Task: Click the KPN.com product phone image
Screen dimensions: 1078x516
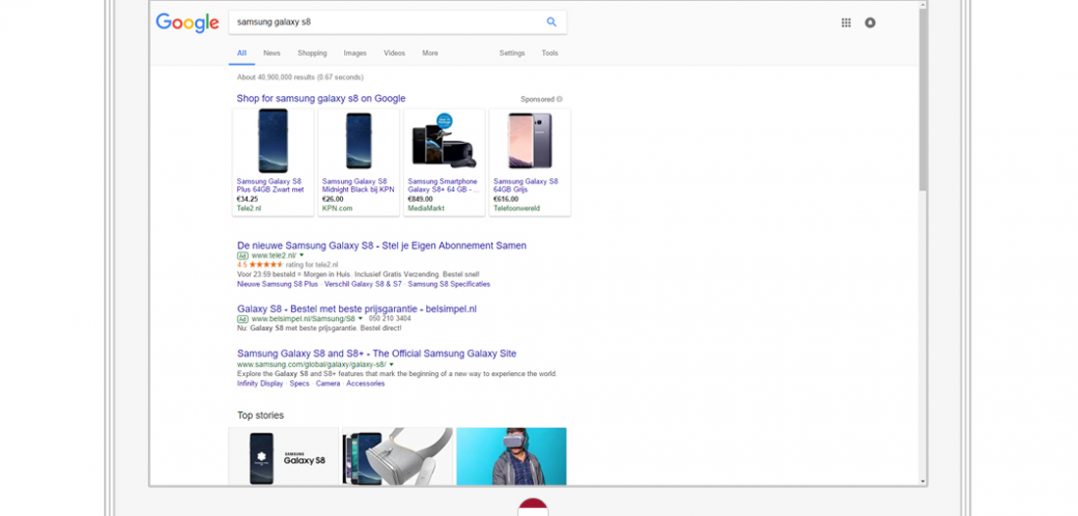Action: (358, 141)
